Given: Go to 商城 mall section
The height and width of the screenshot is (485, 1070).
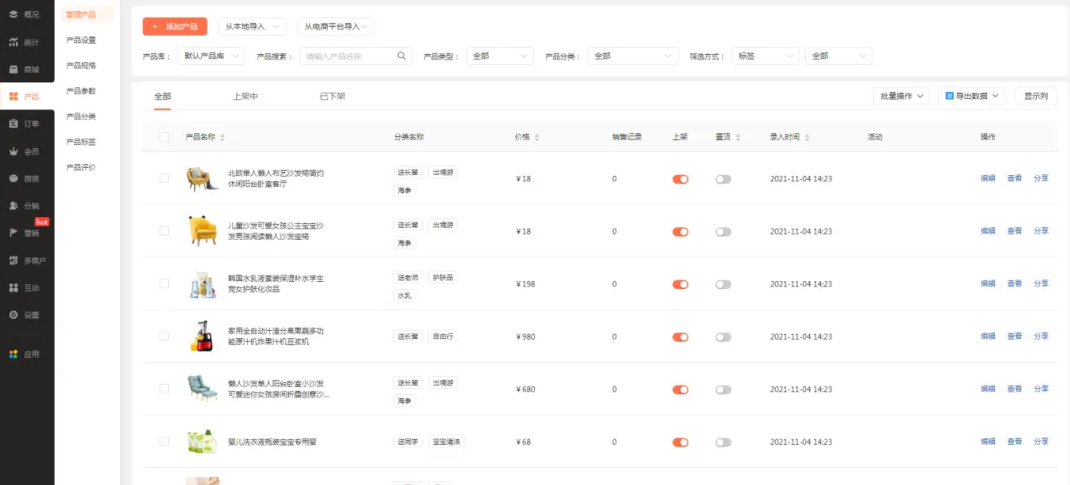Looking at the screenshot, I should point(26,70).
